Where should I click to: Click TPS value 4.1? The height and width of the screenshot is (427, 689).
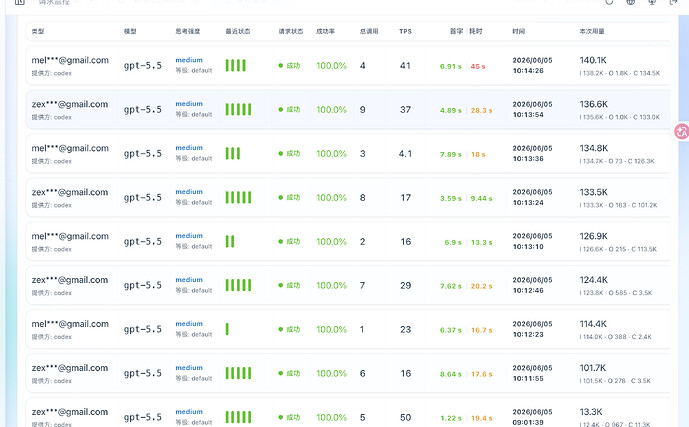(405, 154)
